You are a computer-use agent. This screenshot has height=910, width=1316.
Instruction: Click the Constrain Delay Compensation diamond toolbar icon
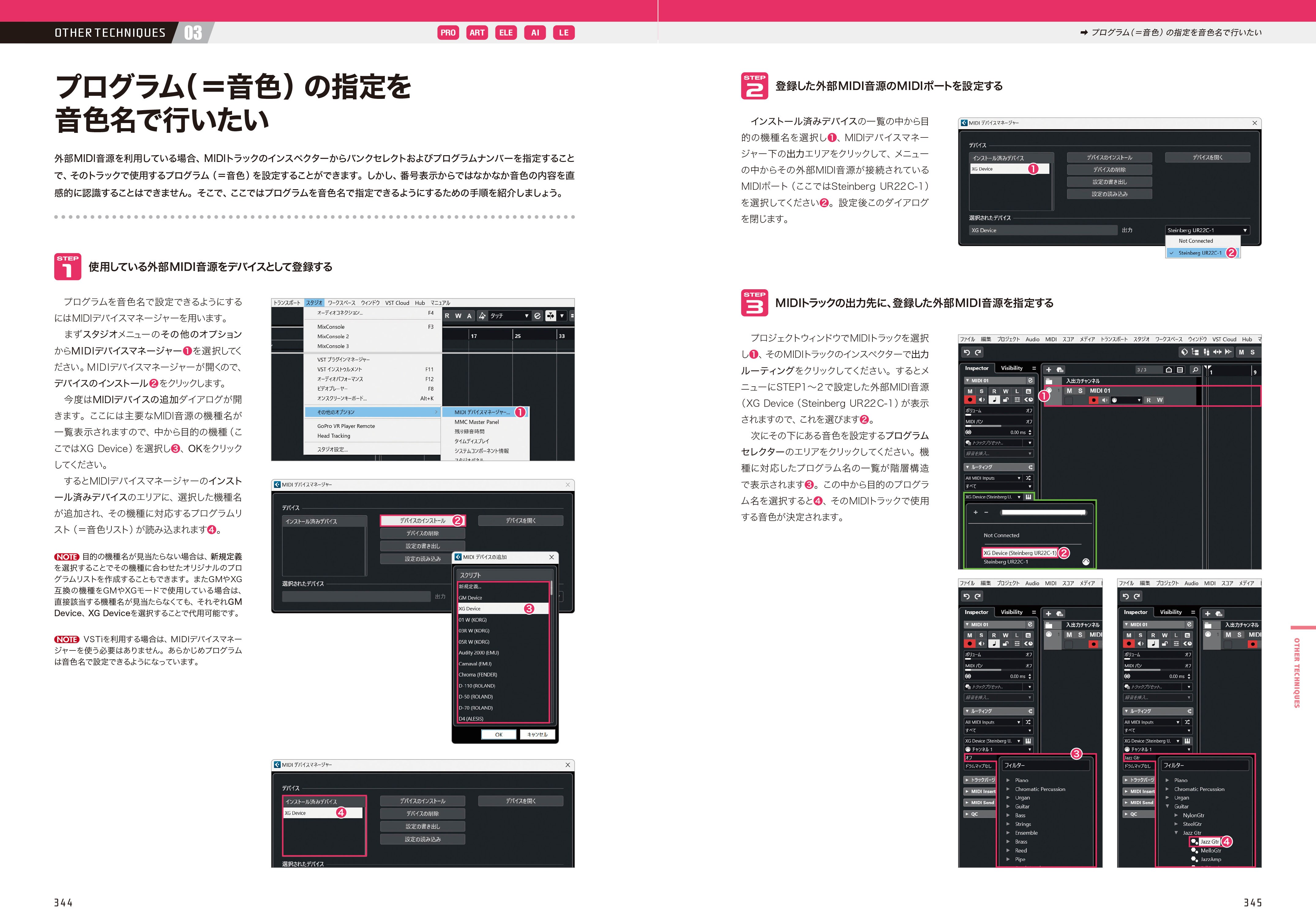click(x=1184, y=352)
